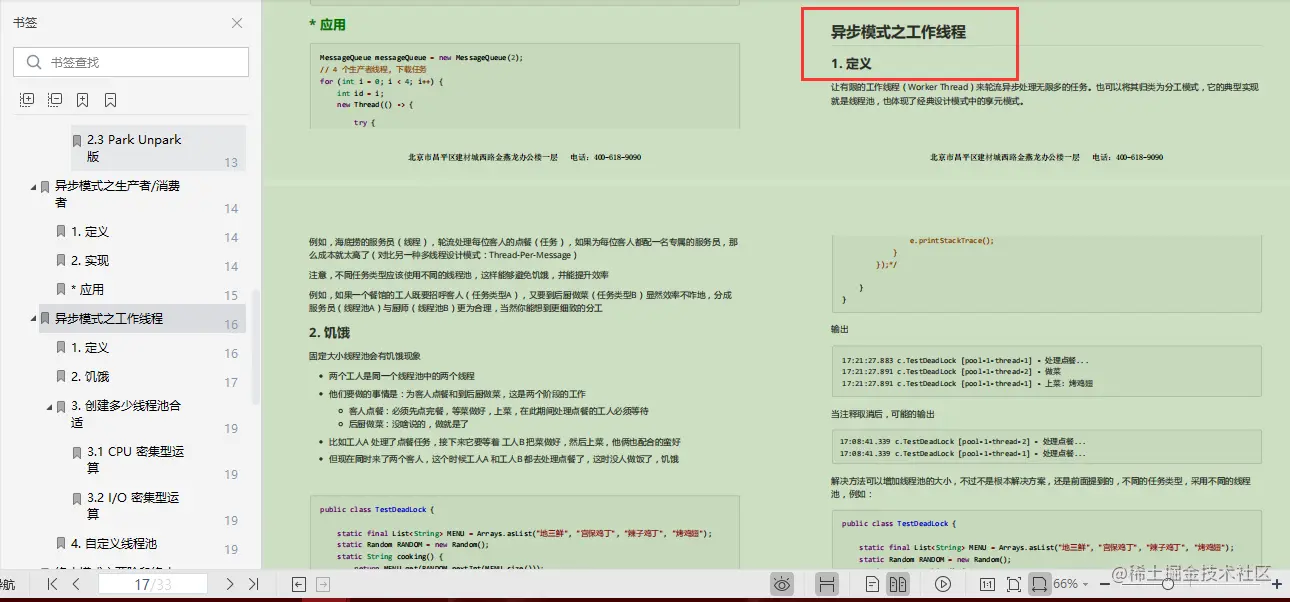This screenshot has height=602, width=1290.
Task: Set zoom to actual size 1:1
Action: [986, 584]
